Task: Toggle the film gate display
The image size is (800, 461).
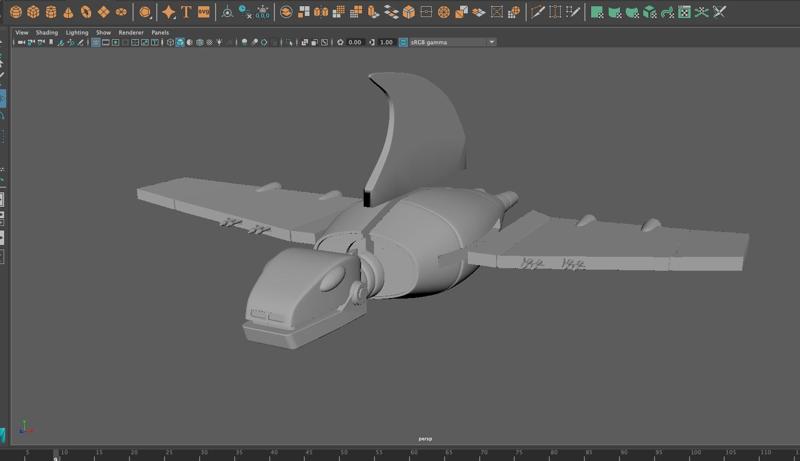Action: pyautogui.click(x=106, y=42)
